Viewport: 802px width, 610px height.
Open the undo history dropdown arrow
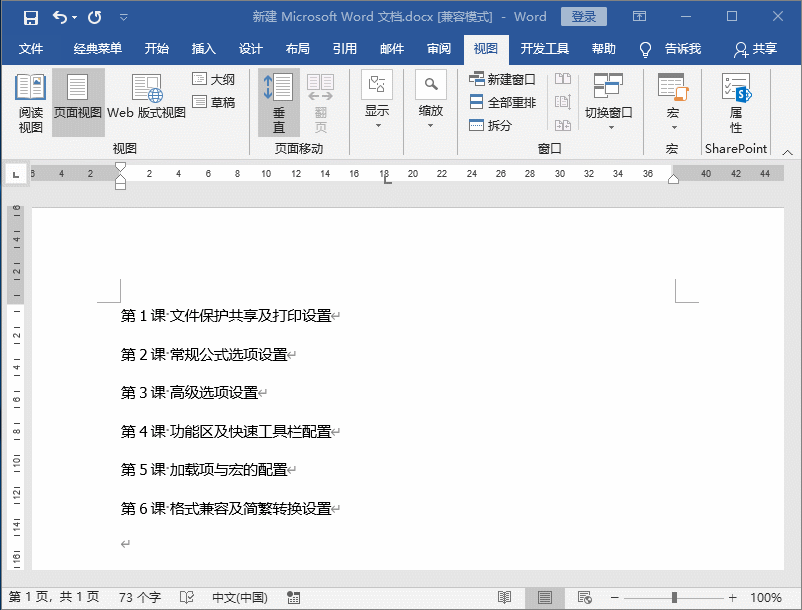coord(75,18)
